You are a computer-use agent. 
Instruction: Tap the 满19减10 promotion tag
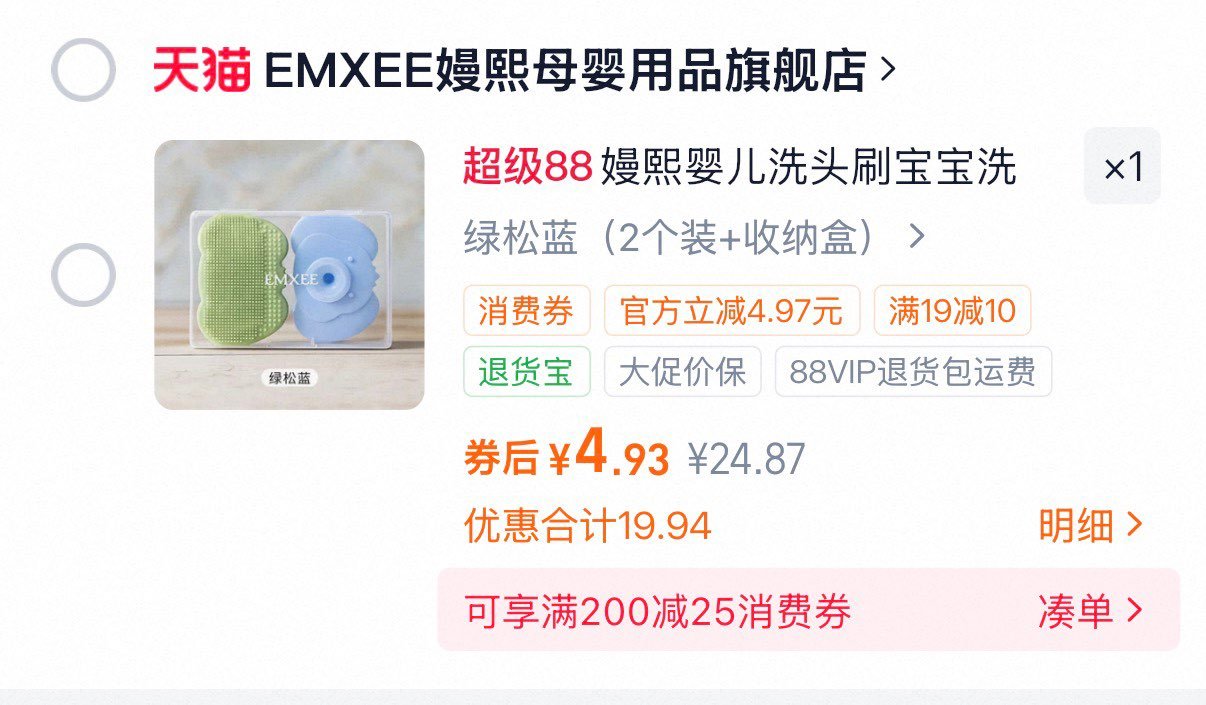[952, 311]
